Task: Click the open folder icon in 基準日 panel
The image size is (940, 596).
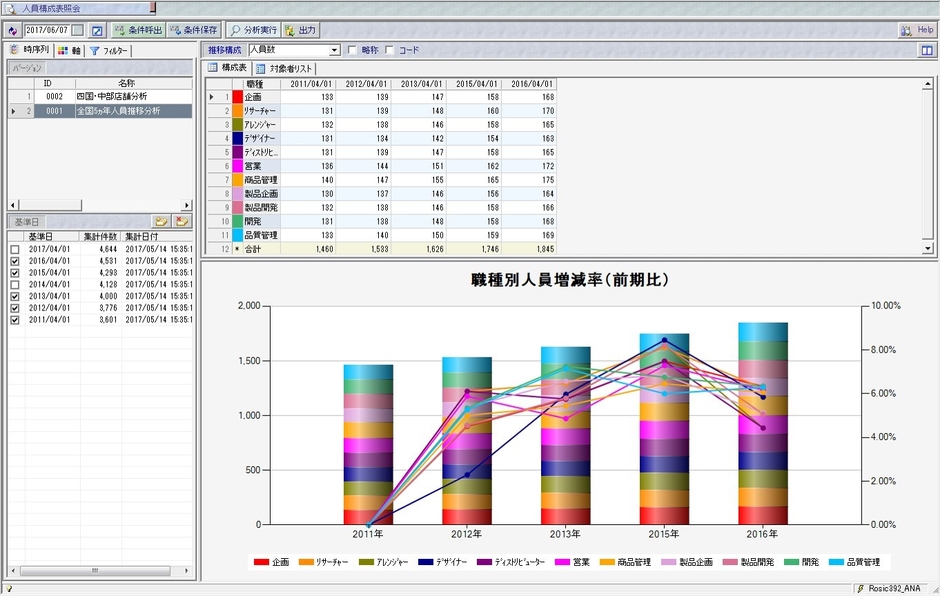Action: (x=160, y=220)
